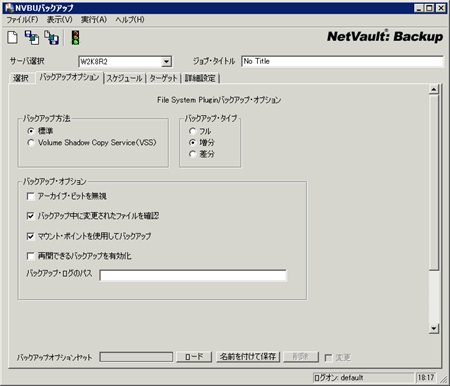Click the バックアップ・ログのパス text field

tap(193, 275)
